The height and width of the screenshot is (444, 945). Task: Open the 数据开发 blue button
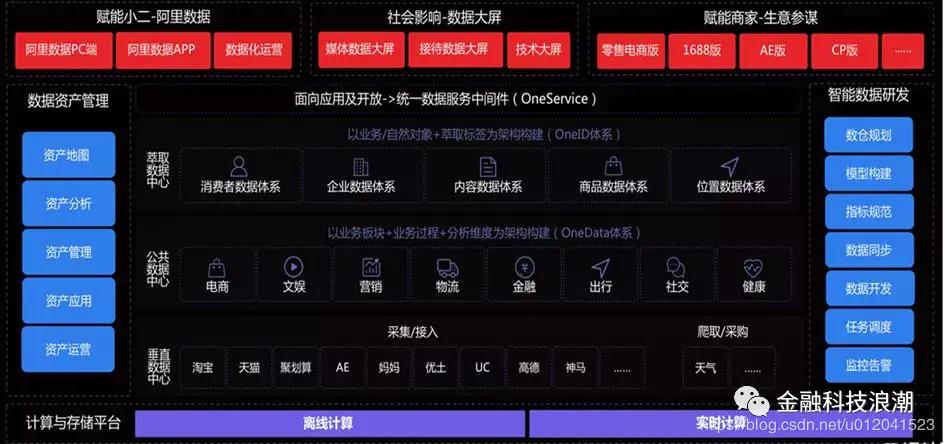(x=868, y=289)
